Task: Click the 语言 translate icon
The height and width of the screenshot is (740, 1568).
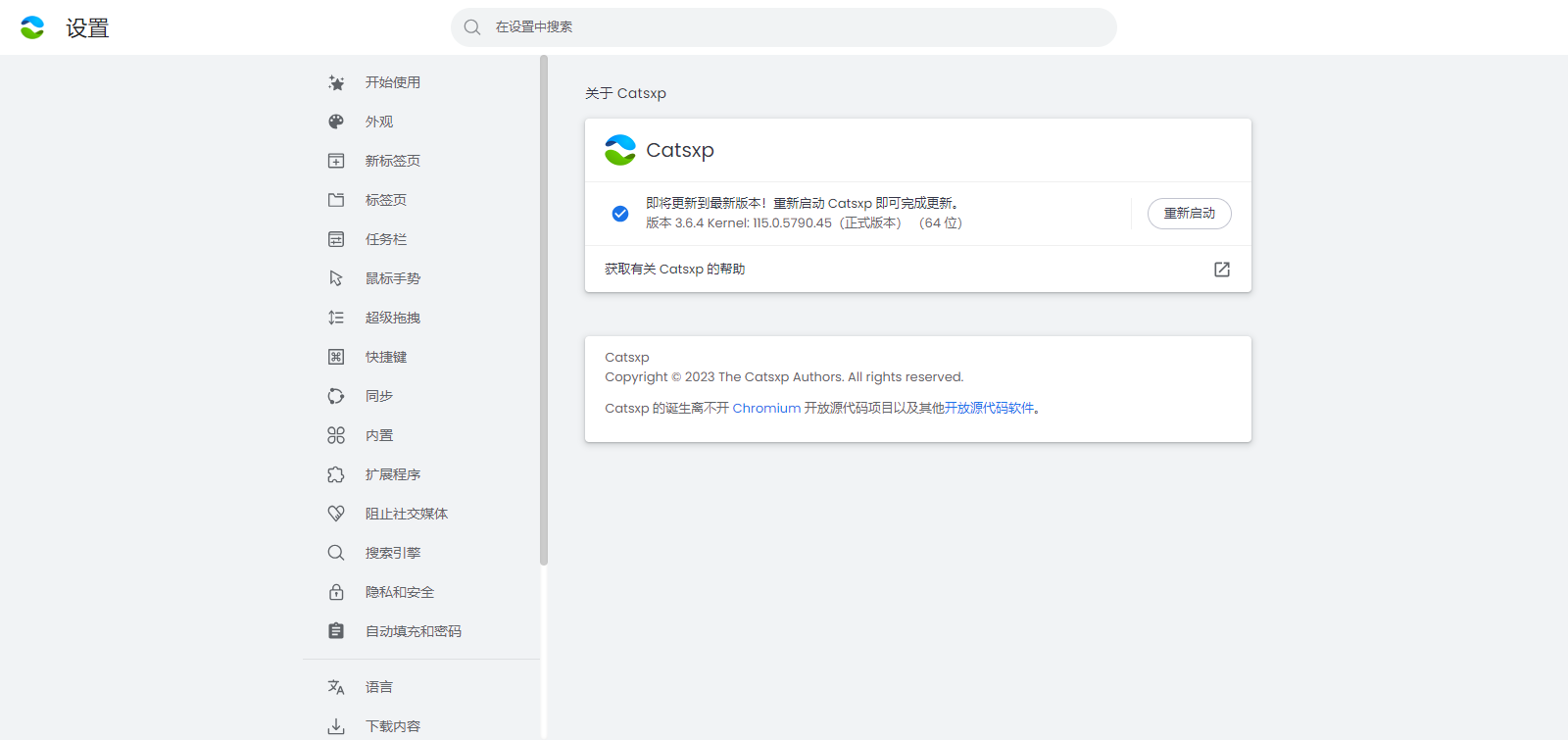Action: [336, 687]
